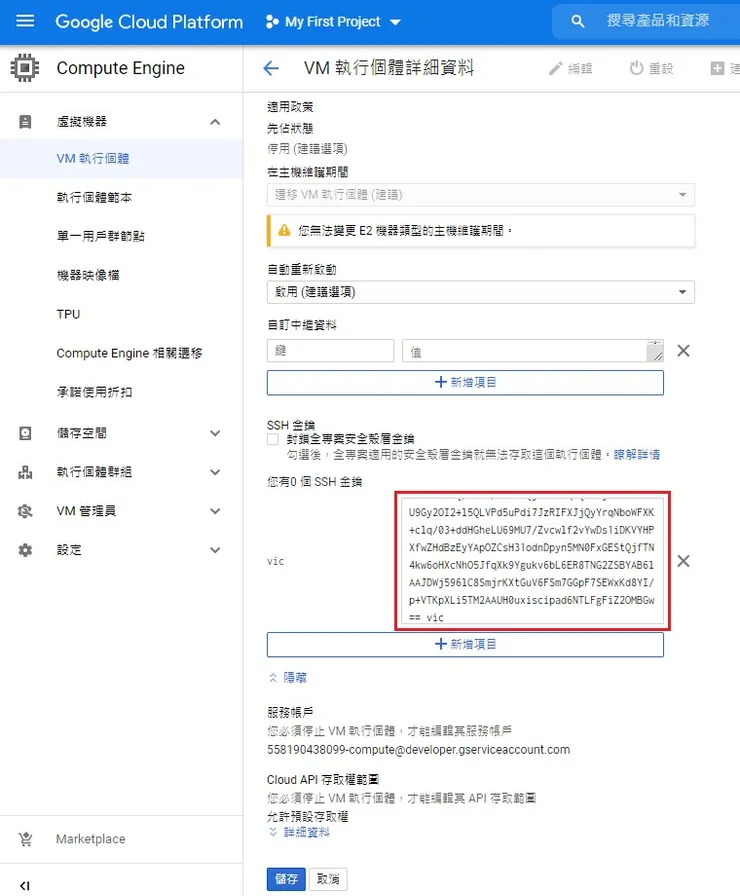Click the service account email text

418,750
